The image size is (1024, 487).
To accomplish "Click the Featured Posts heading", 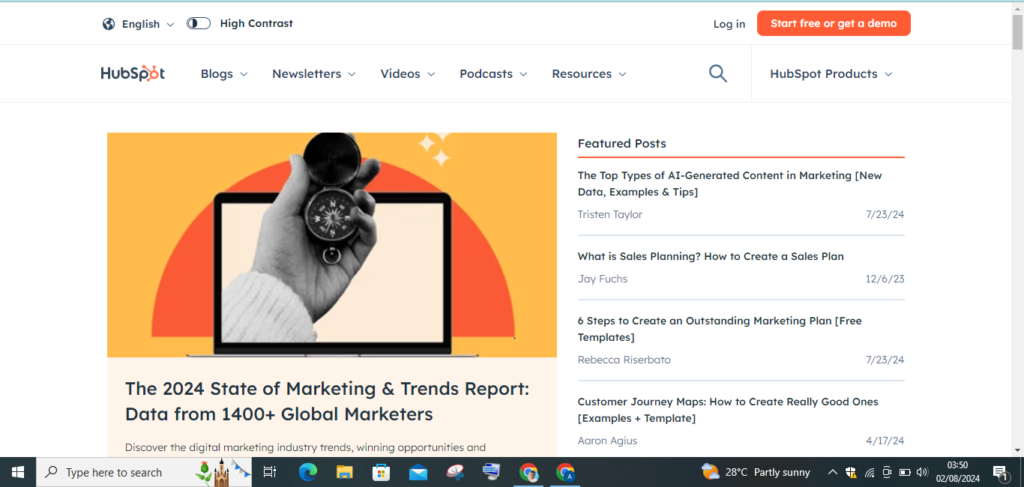I will [x=622, y=144].
